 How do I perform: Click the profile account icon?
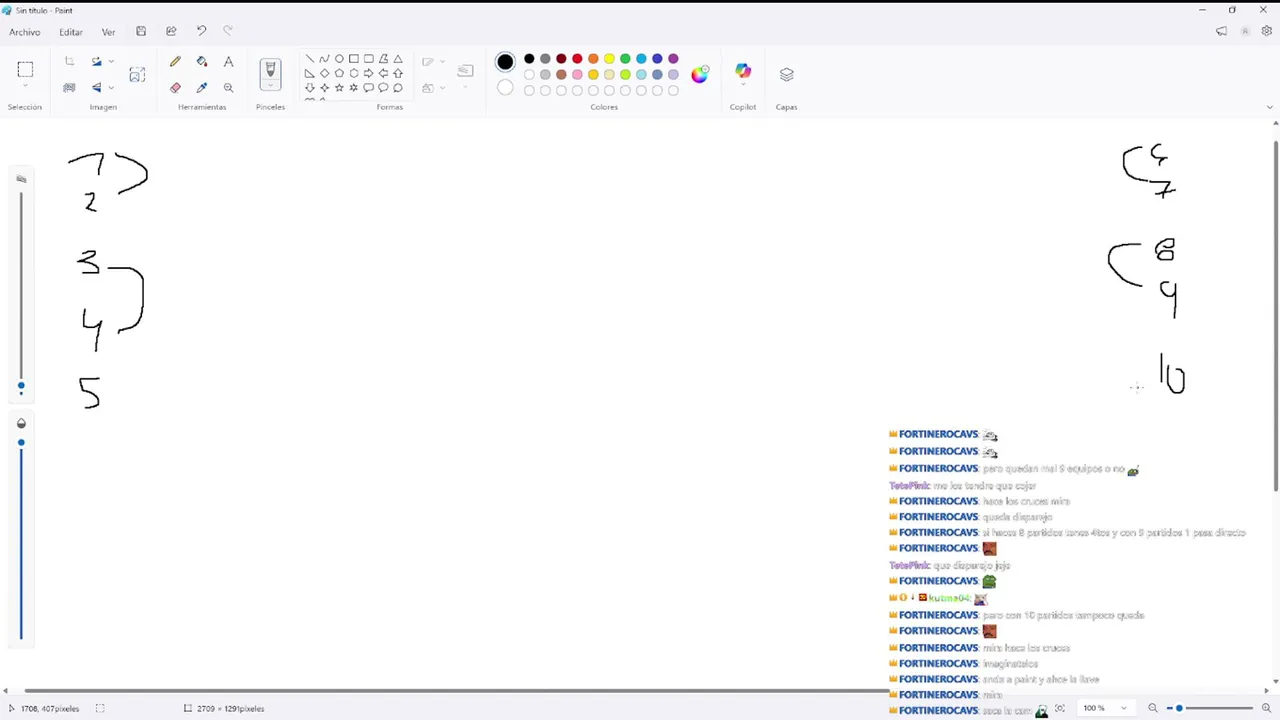click(x=1245, y=32)
